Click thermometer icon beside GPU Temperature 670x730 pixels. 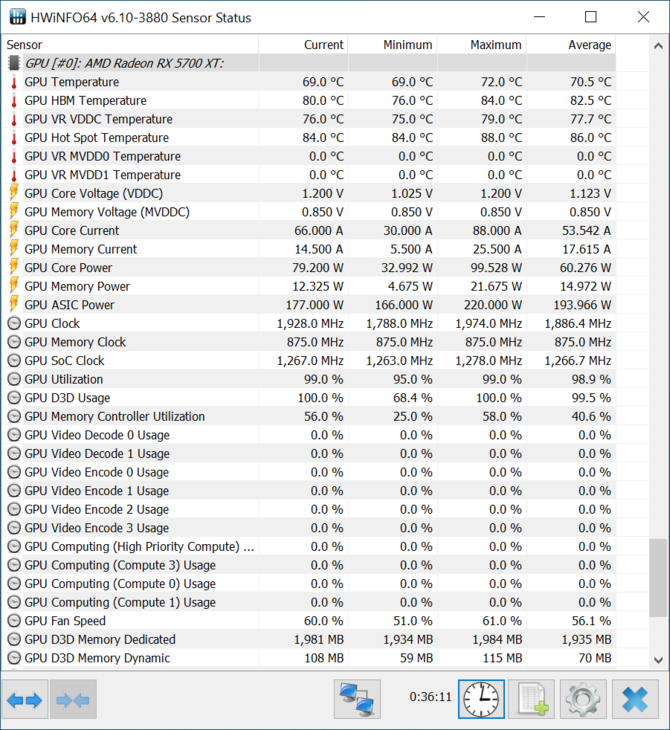14,82
